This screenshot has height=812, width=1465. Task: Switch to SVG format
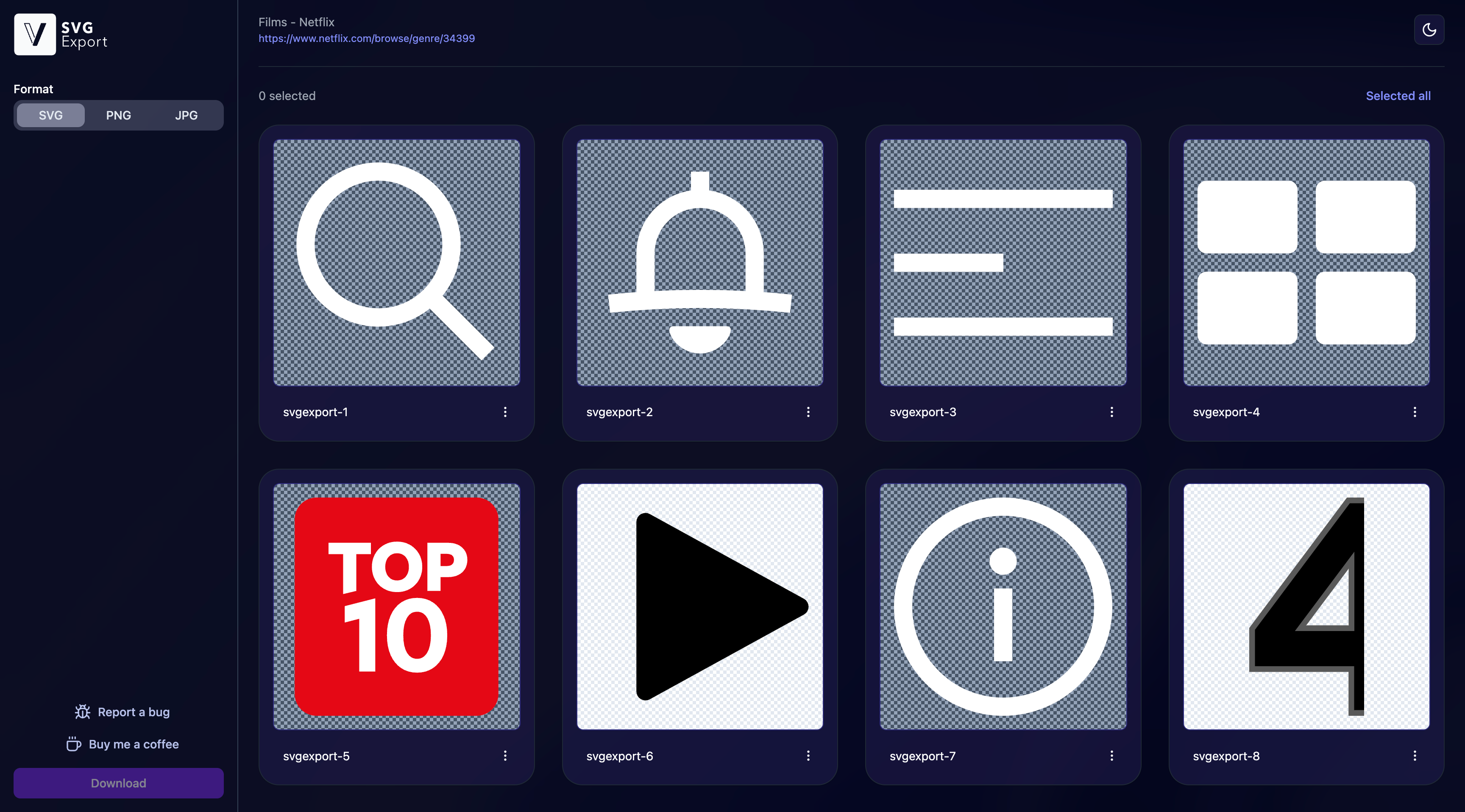tap(50, 114)
